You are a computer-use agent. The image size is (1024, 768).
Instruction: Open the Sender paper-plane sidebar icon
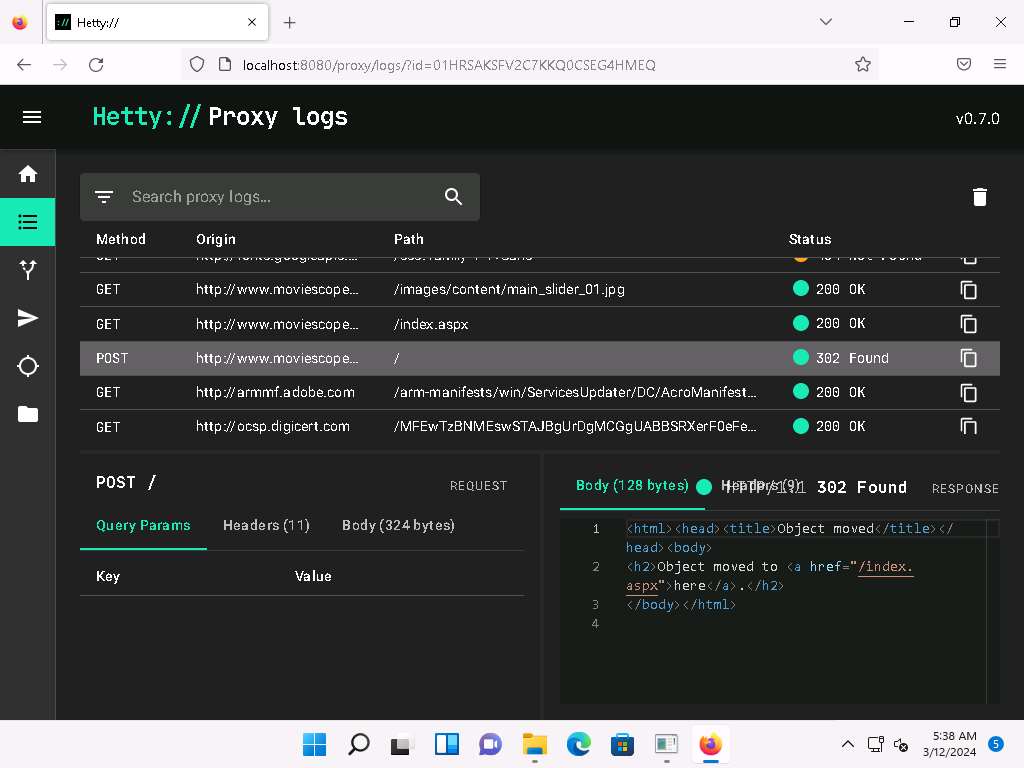pos(28,318)
